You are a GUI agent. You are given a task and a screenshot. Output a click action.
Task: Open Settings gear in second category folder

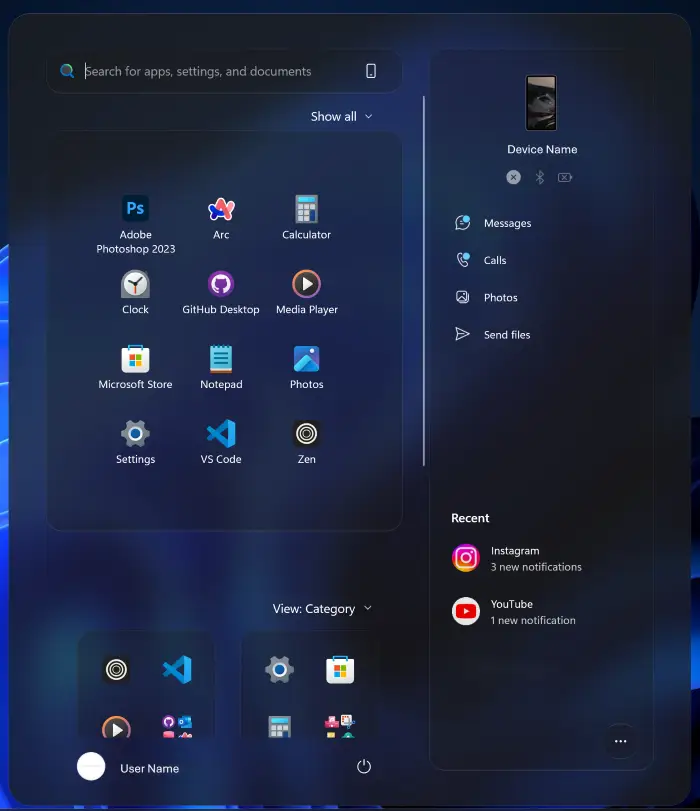tap(279, 670)
